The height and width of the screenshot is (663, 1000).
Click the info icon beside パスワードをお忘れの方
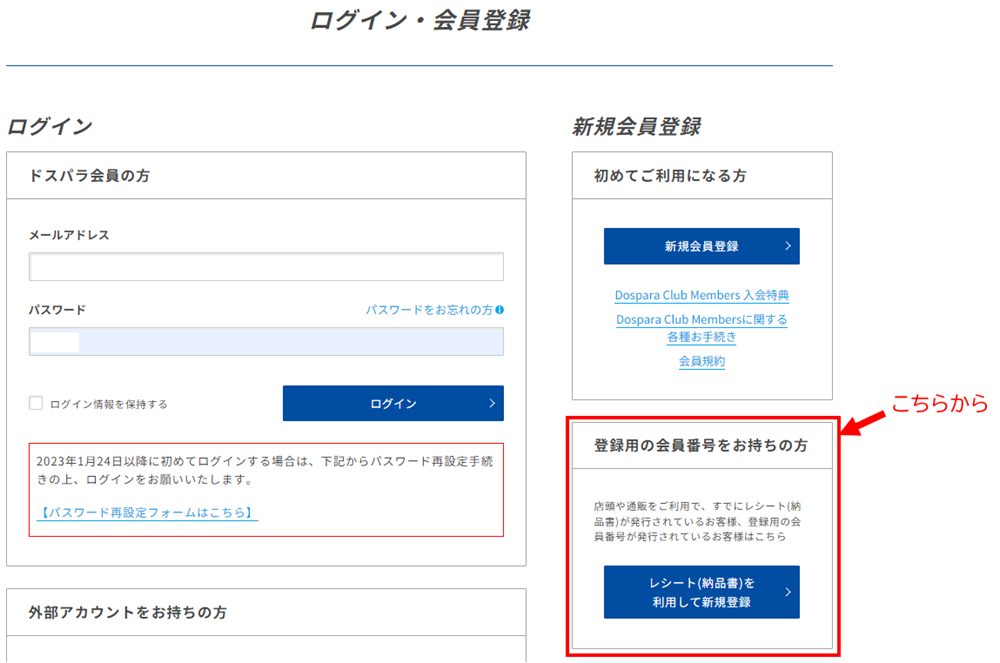coord(499,310)
